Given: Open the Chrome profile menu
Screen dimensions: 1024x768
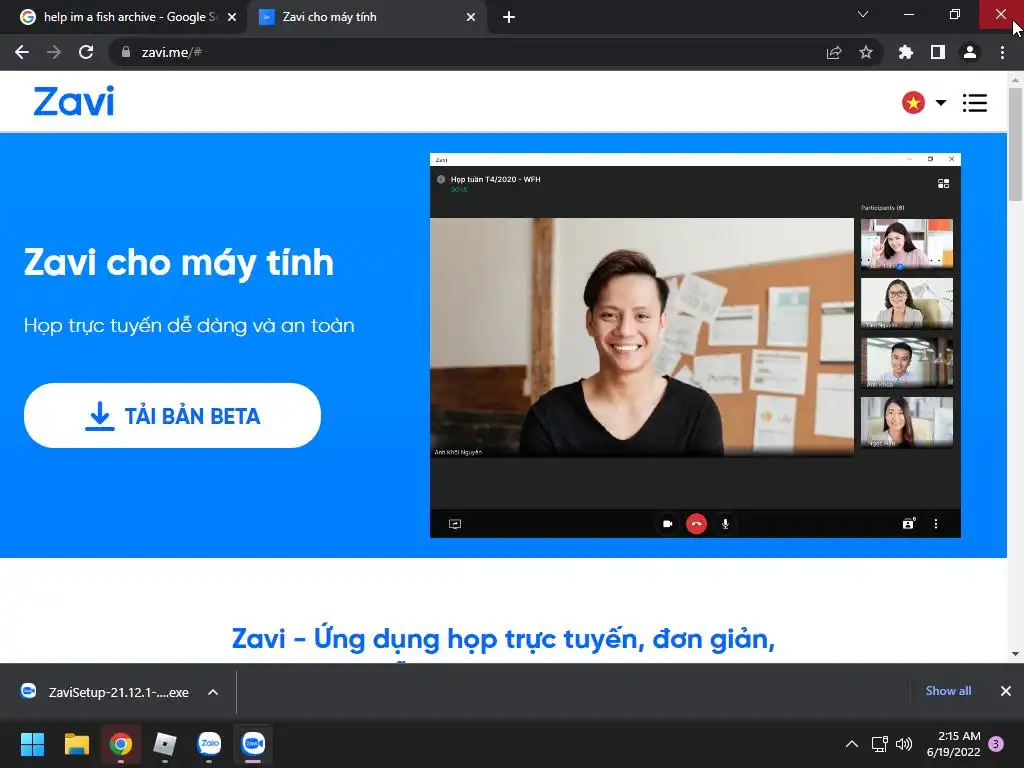Looking at the screenshot, I should 970,52.
